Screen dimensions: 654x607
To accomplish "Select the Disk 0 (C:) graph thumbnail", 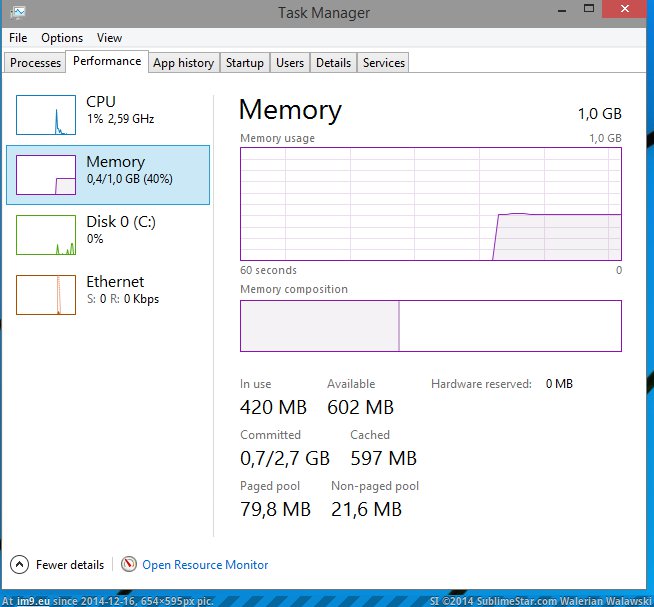I will pyautogui.click(x=46, y=235).
